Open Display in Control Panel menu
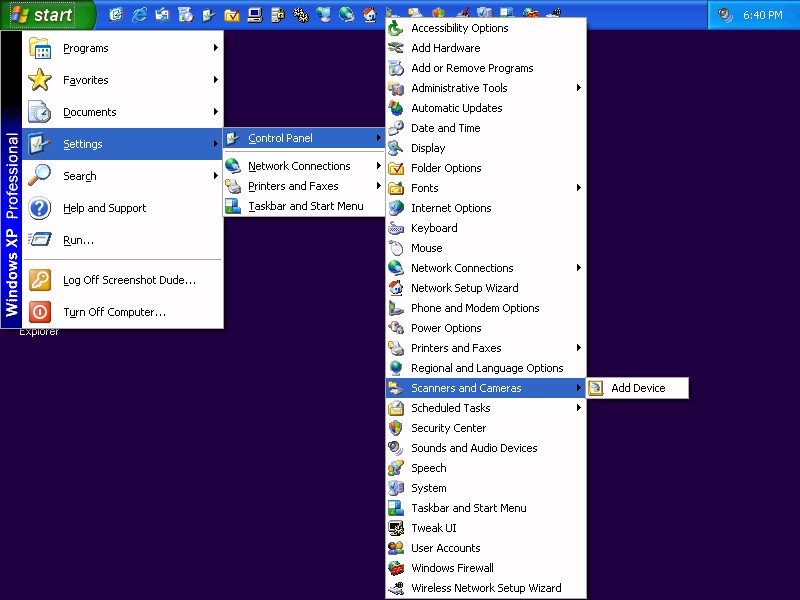800x600 pixels. (x=428, y=148)
